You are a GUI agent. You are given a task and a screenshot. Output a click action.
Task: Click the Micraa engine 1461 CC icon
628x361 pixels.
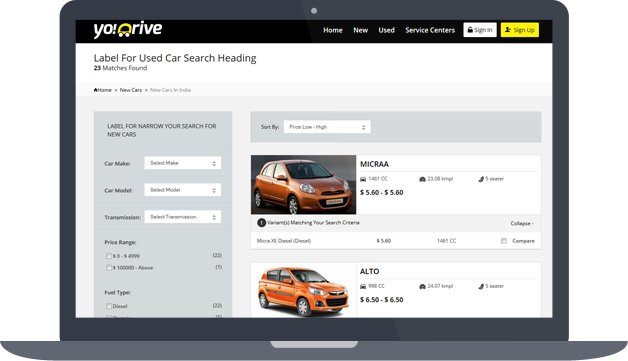pyautogui.click(x=363, y=179)
